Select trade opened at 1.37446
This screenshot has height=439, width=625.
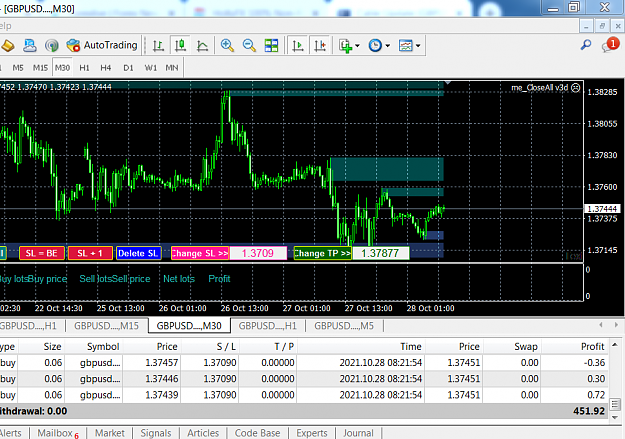[x=304, y=378]
